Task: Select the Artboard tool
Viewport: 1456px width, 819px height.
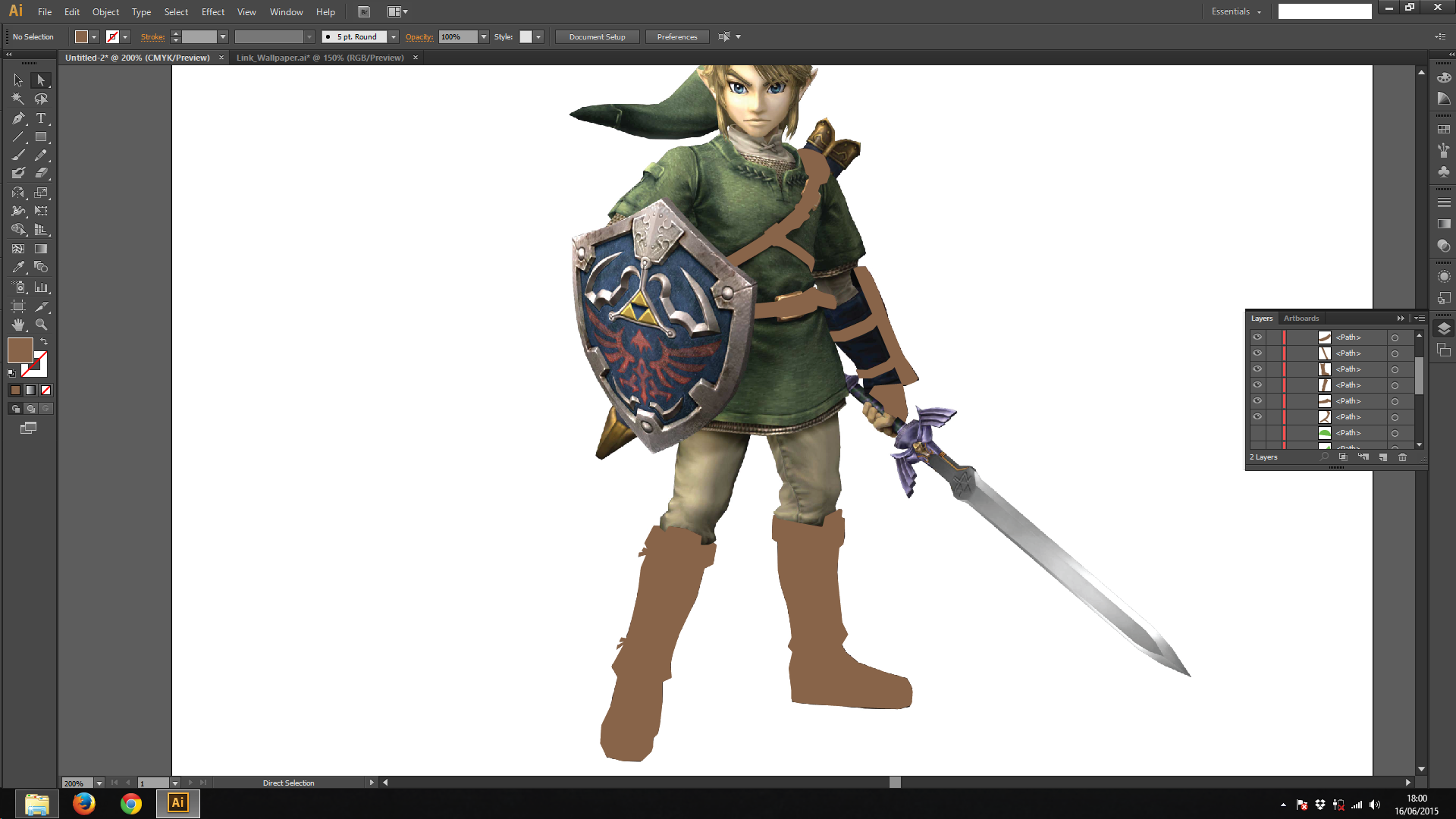Action: coord(18,306)
